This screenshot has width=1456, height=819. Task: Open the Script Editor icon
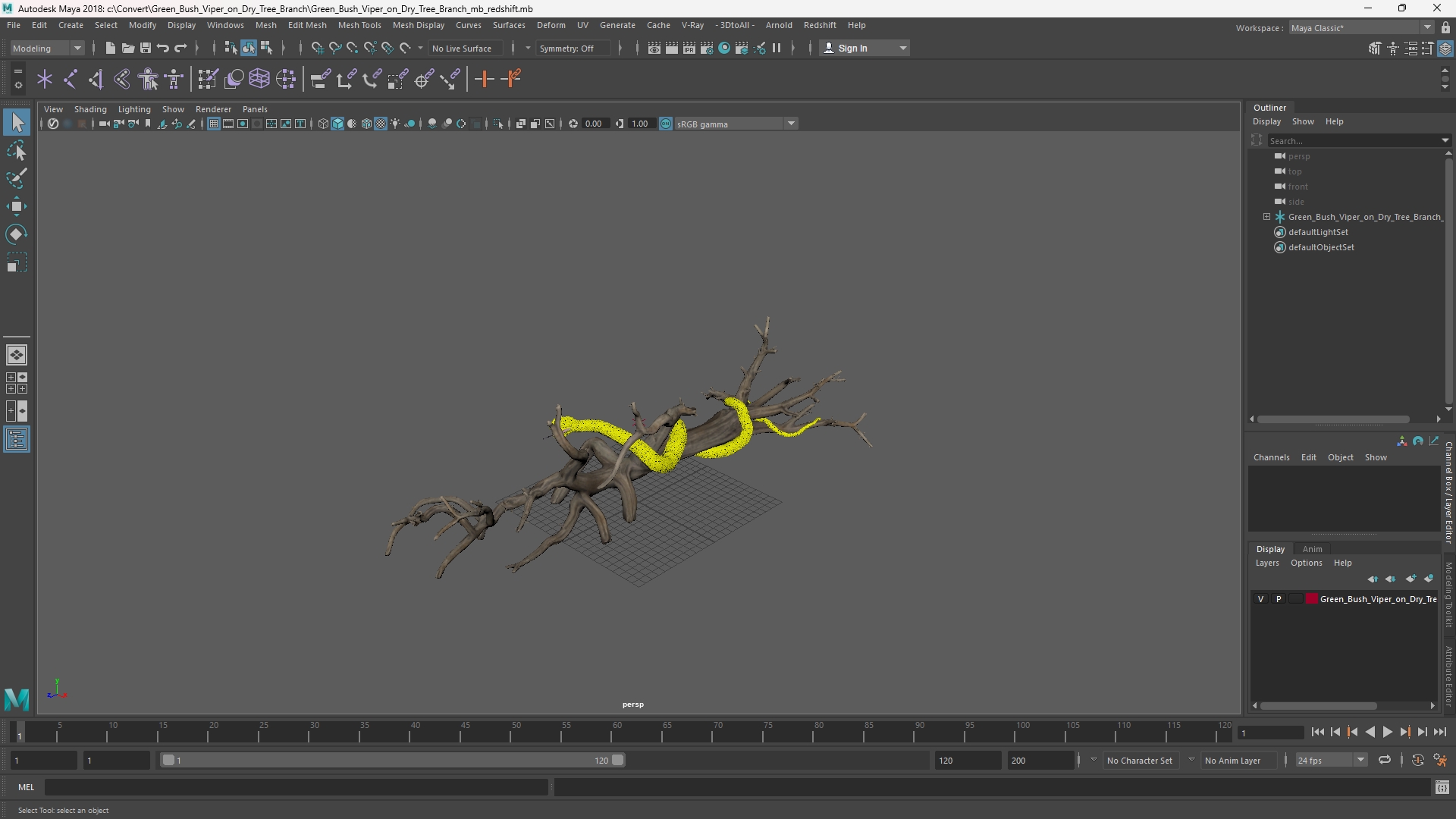pos(1442,787)
